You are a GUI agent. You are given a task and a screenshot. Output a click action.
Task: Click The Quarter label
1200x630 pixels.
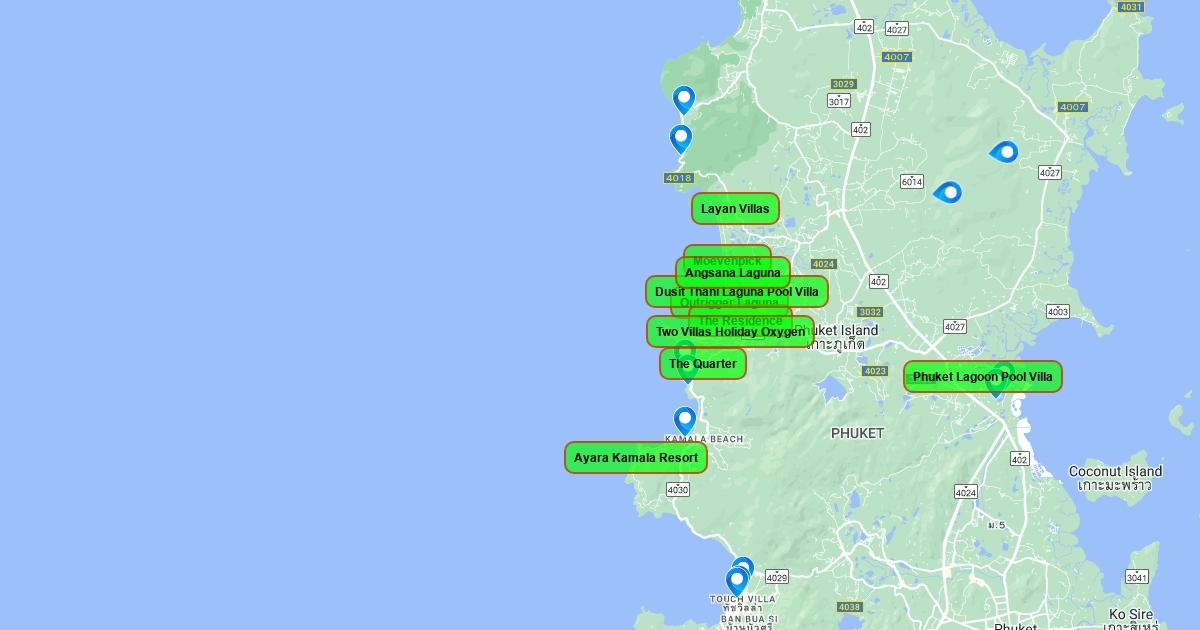703,364
